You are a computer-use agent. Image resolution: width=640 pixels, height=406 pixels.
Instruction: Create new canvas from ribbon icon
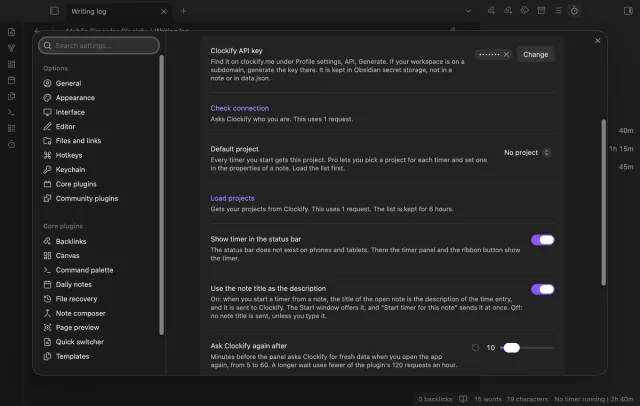11,64
